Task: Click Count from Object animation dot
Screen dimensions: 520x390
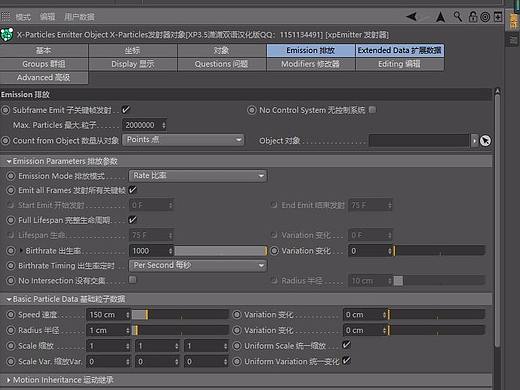Action: 6,140
